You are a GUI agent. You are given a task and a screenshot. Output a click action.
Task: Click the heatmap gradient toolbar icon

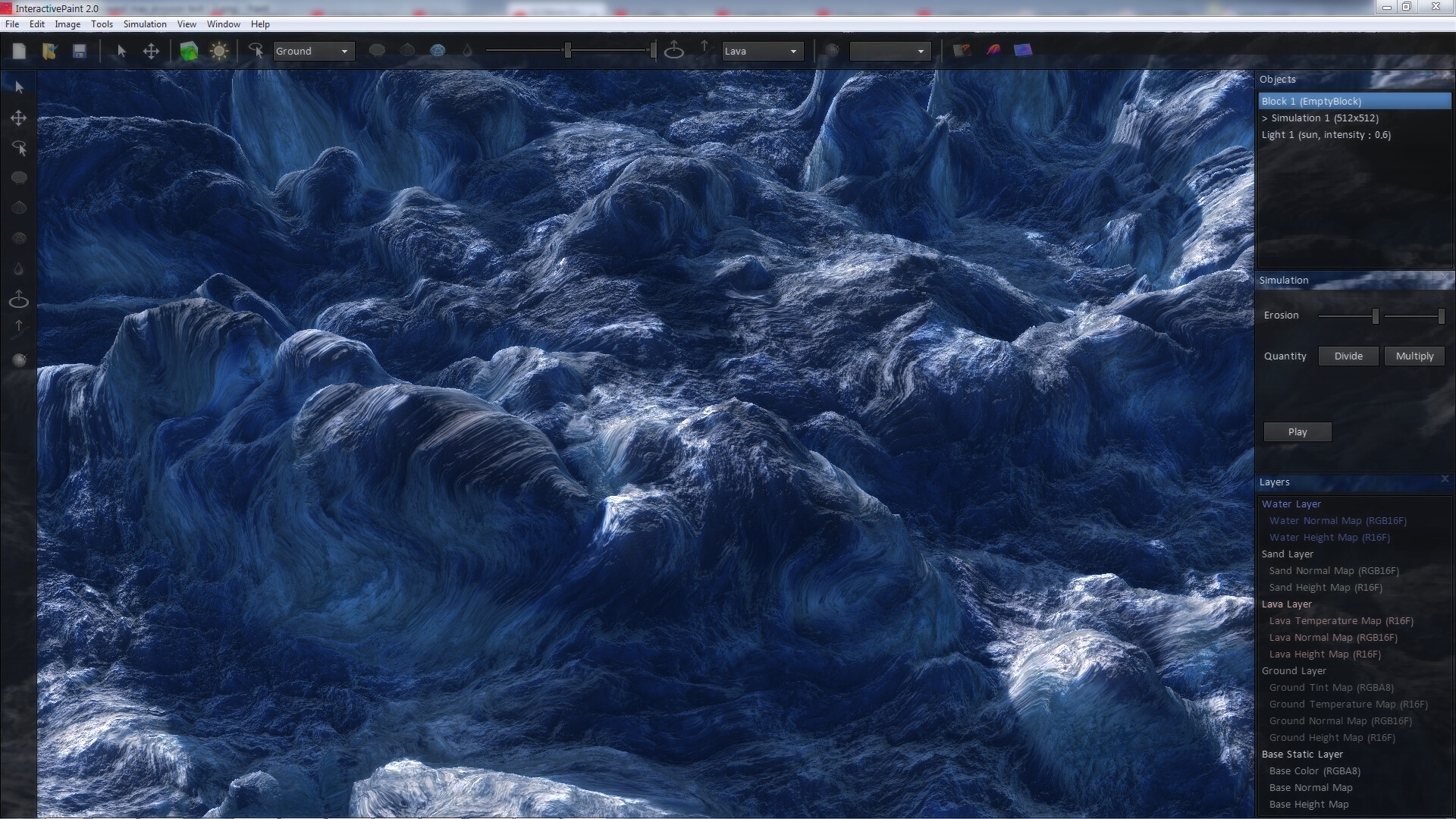993,50
